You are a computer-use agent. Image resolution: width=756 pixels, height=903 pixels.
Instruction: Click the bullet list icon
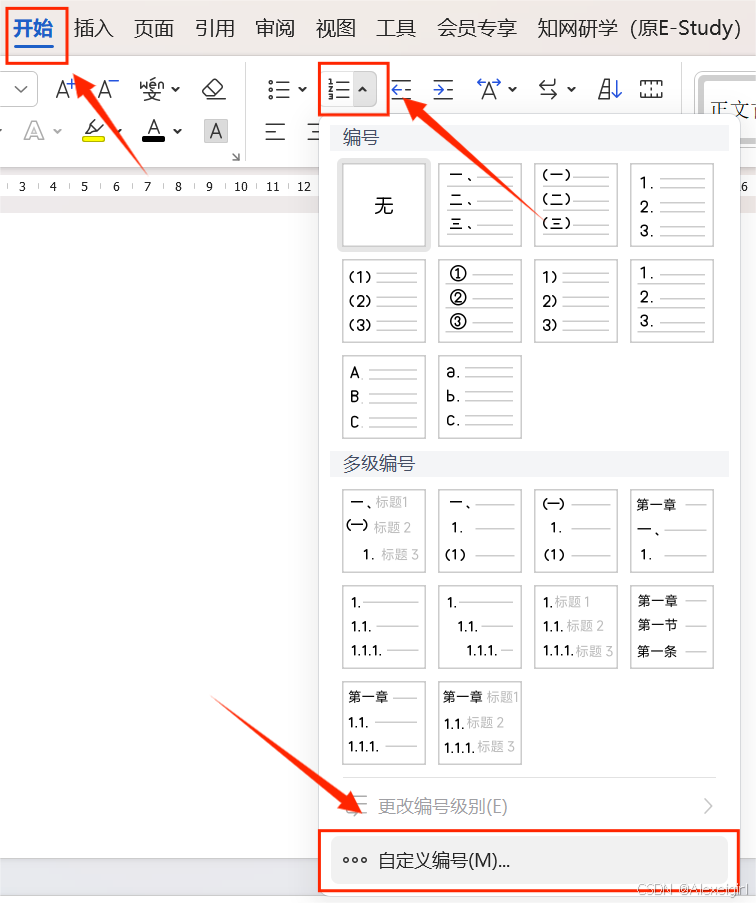point(279,89)
